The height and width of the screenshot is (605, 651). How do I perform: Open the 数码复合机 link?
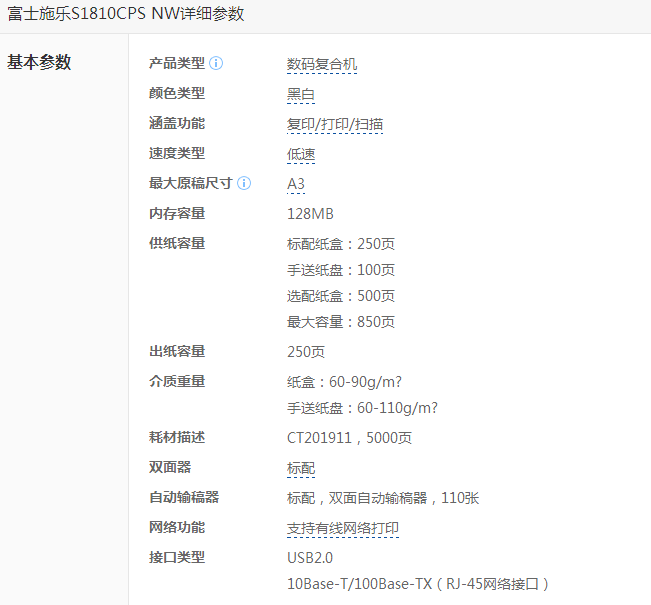coord(322,64)
